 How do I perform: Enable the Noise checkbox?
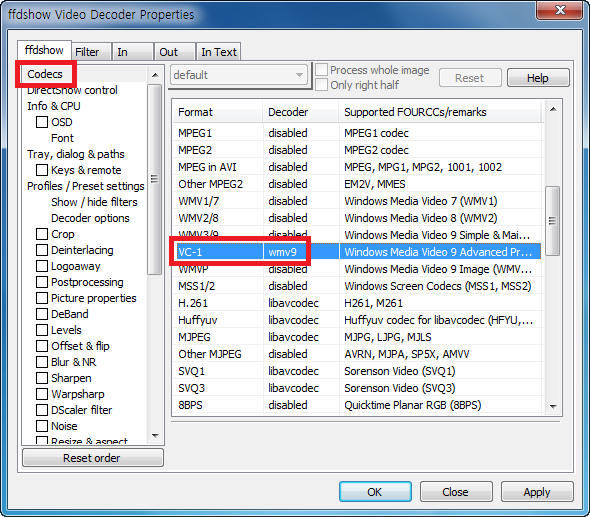[42, 426]
